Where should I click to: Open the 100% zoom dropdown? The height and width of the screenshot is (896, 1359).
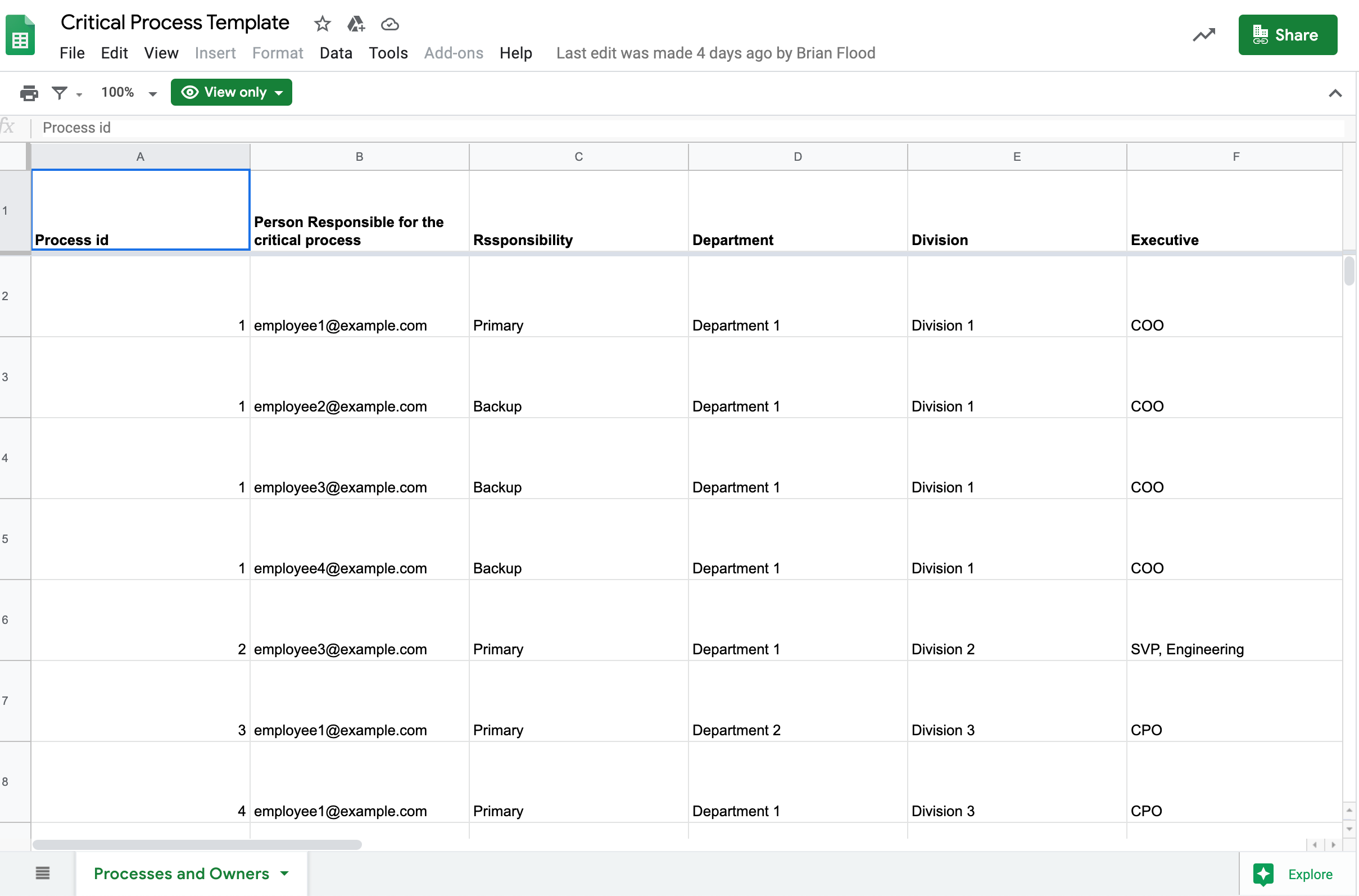coord(129,93)
